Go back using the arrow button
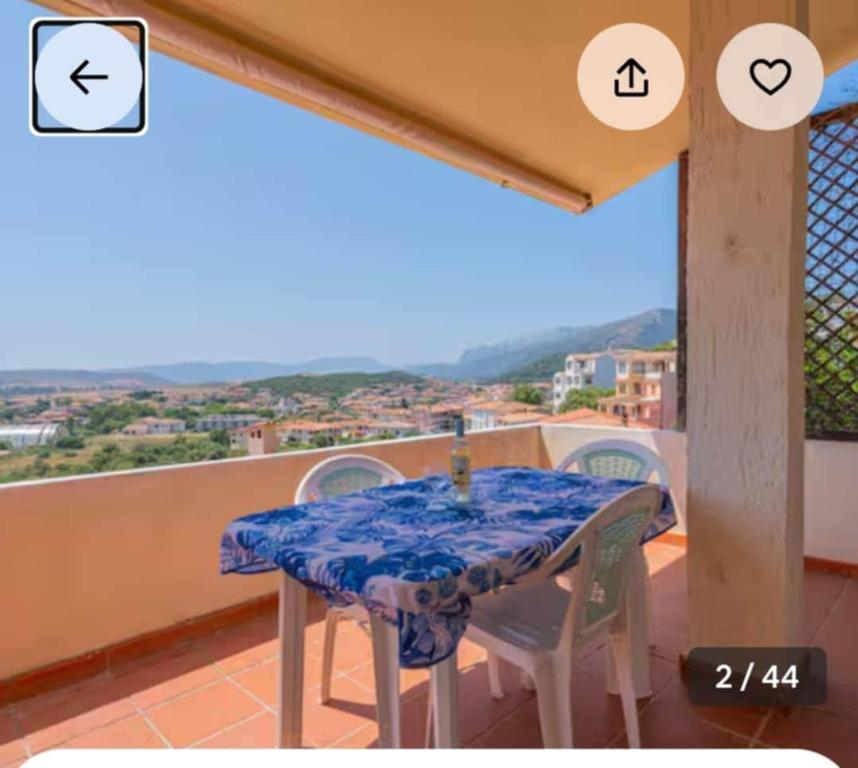 click(88, 77)
